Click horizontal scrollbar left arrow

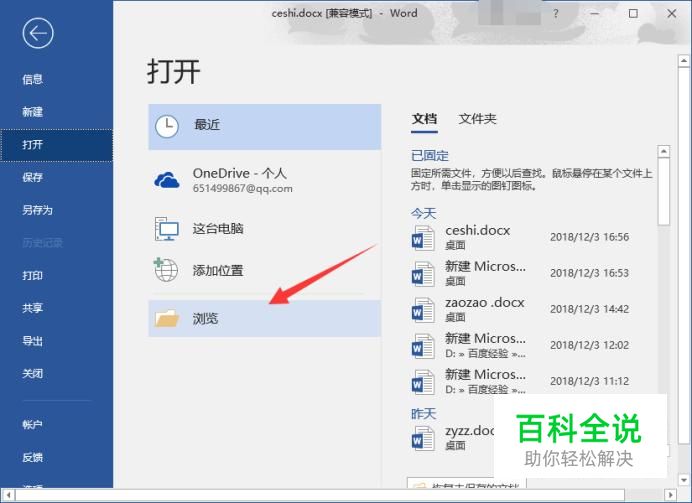tap(8, 495)
